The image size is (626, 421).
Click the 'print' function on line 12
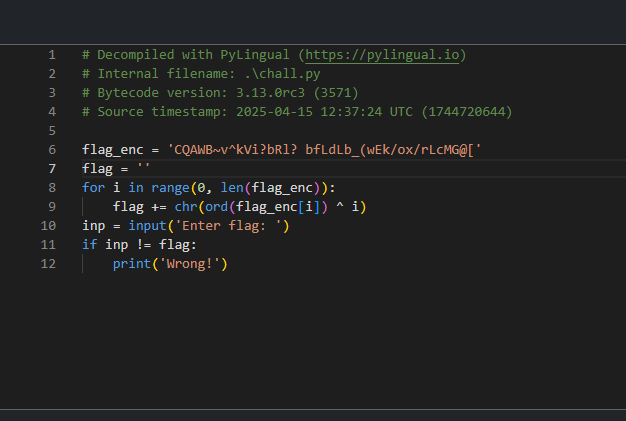132,264
